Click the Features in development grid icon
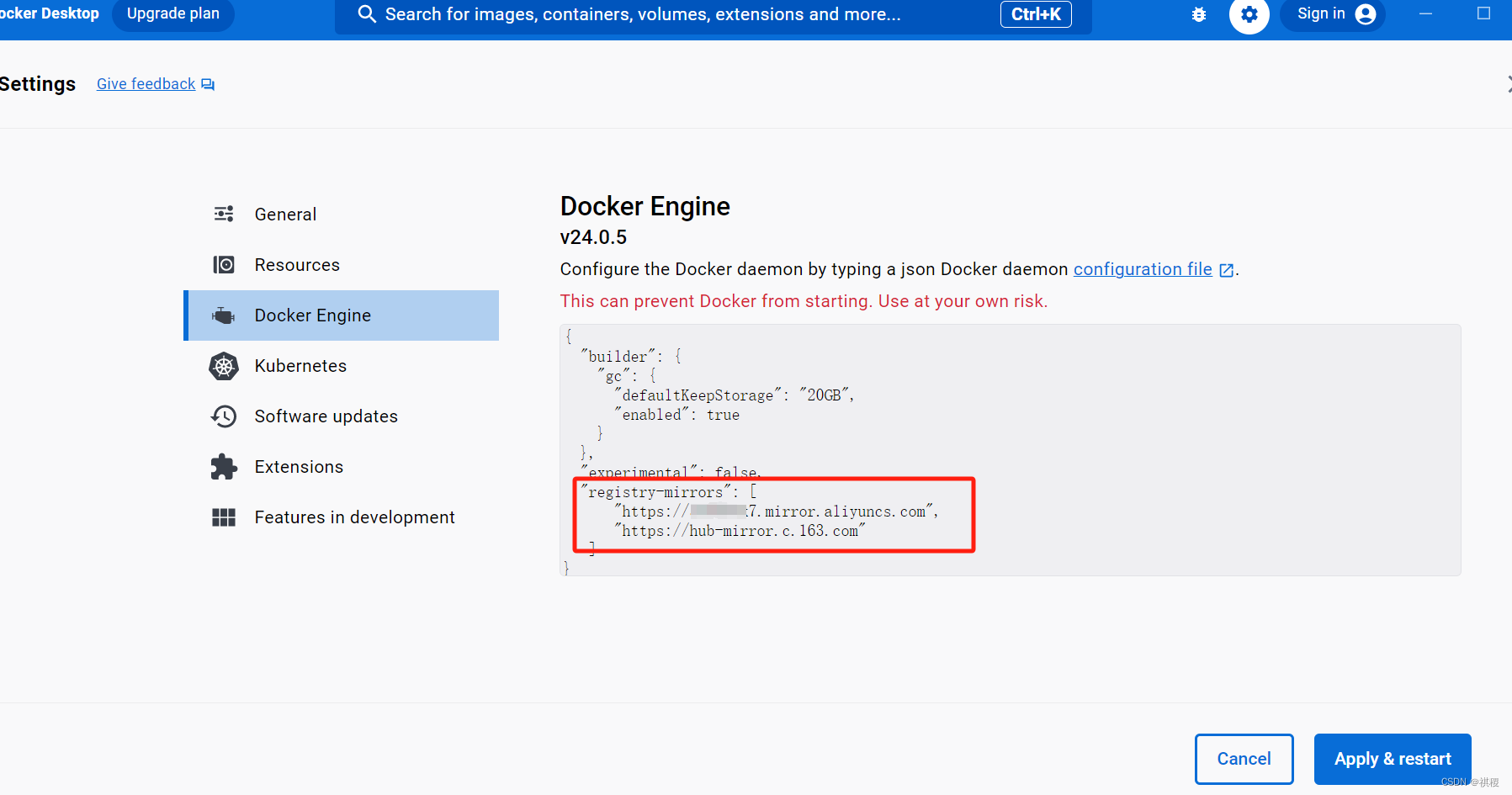The image size is (1512, 795). [x=224, y=517]
